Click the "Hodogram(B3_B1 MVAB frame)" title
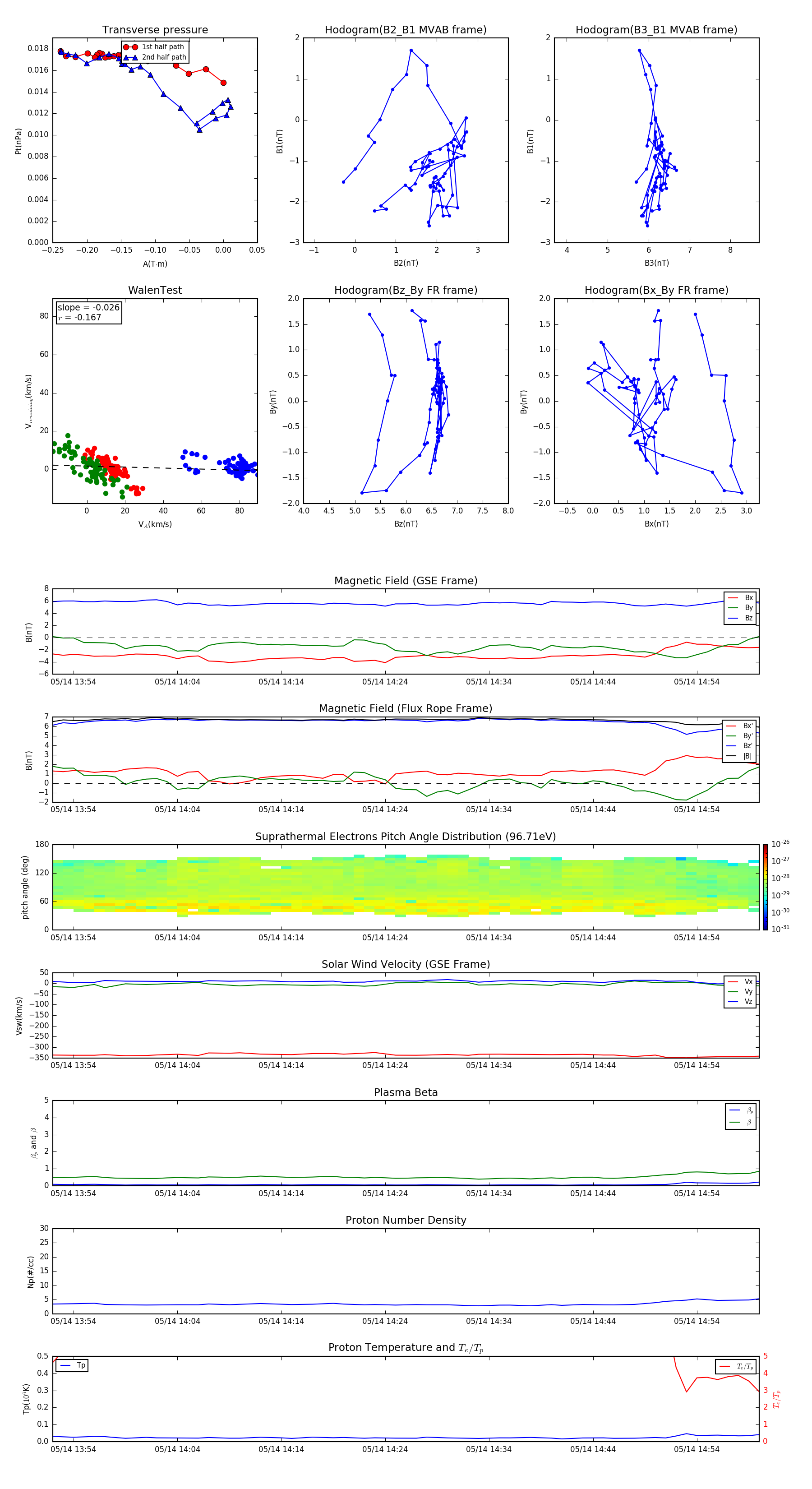This screenshot has height=1489, width=812. click(656, 30)
